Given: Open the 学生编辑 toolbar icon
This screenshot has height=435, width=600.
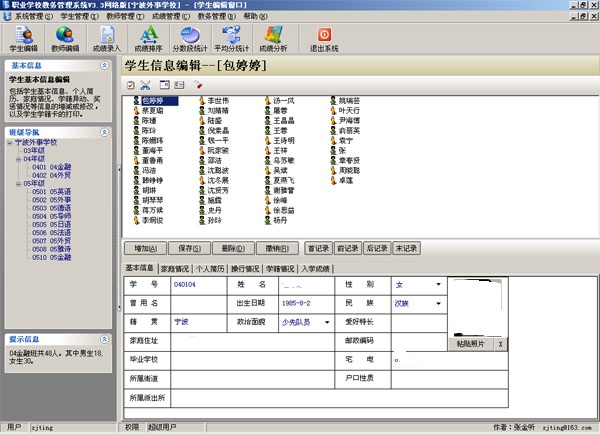Looking at the screenshot, I should [x=24, y=38].
